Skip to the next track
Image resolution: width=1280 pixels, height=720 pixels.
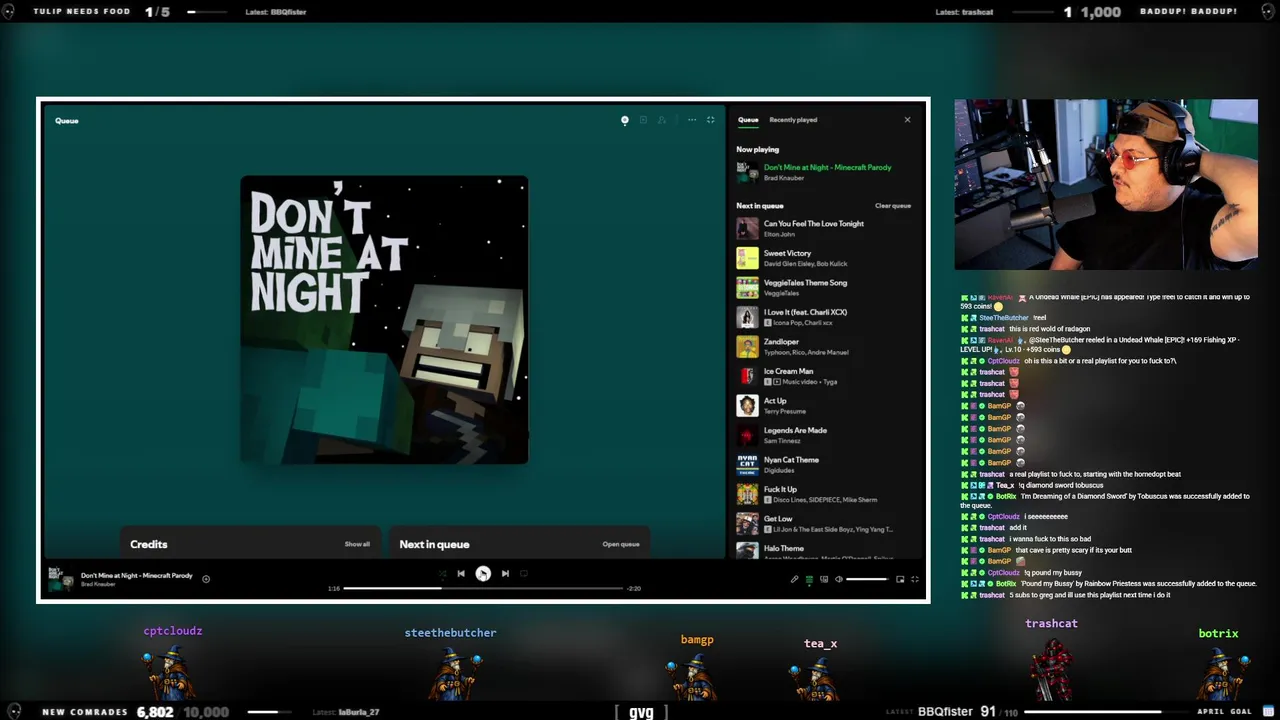coord(505,573)
